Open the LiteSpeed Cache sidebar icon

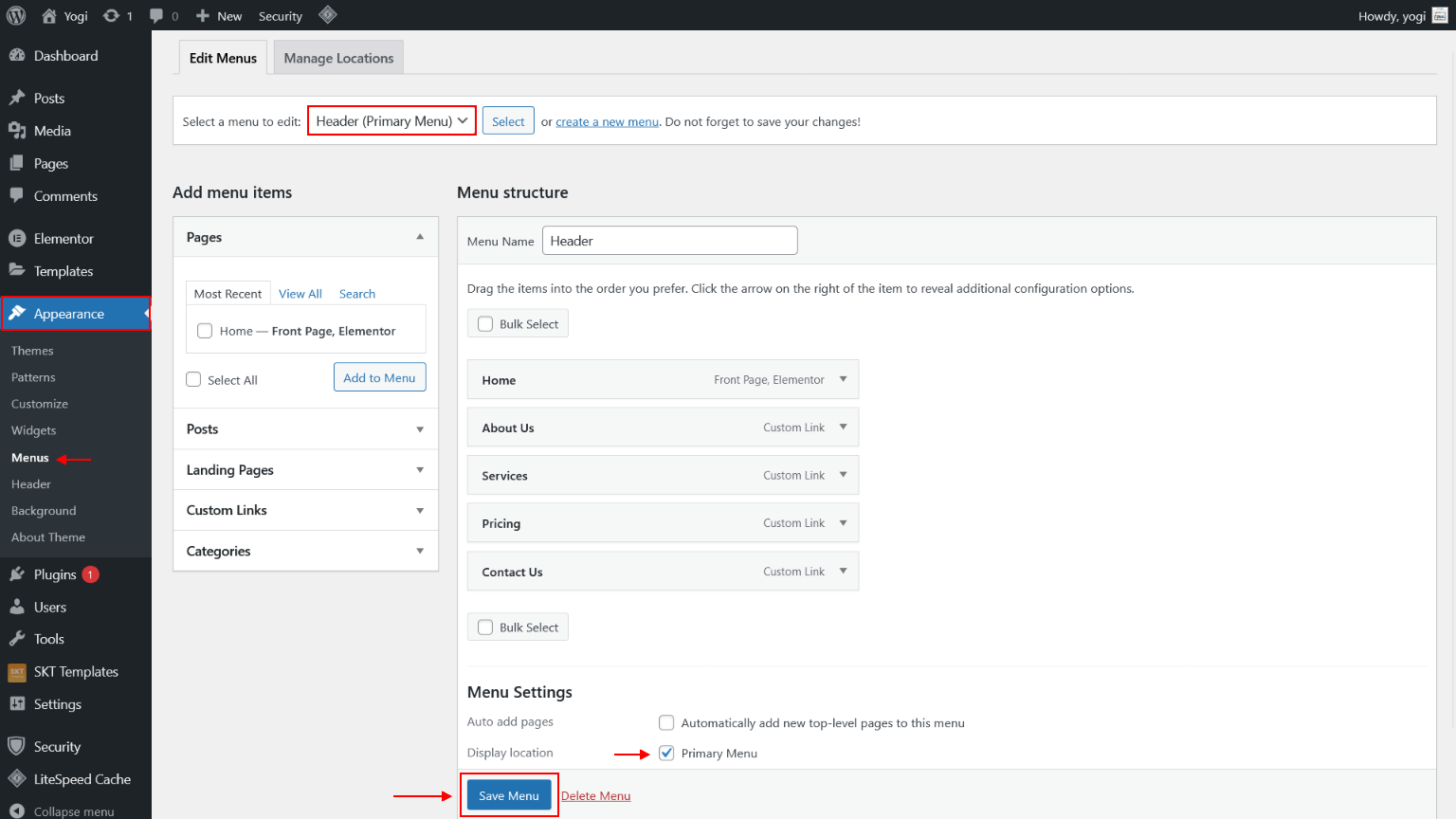coord(17,778)
